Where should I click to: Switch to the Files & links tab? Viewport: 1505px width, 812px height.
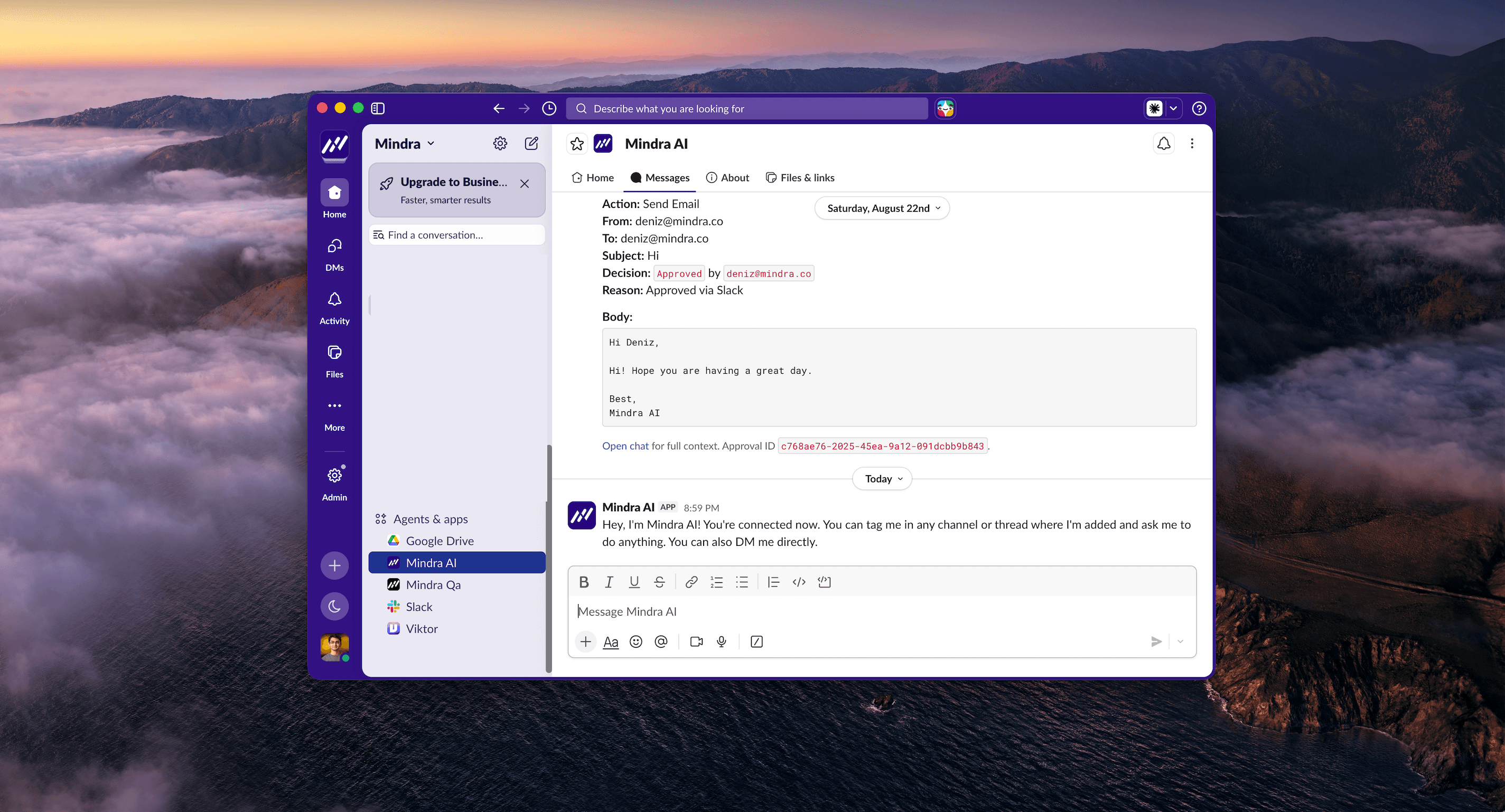tap(800, 177)
